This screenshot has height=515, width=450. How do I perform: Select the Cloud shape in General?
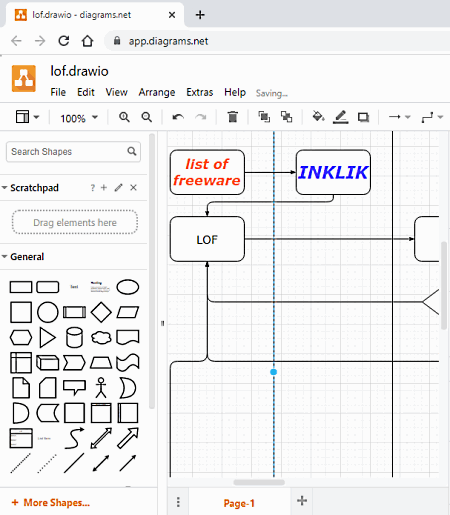pyautogui.click(x=101, y=338)
